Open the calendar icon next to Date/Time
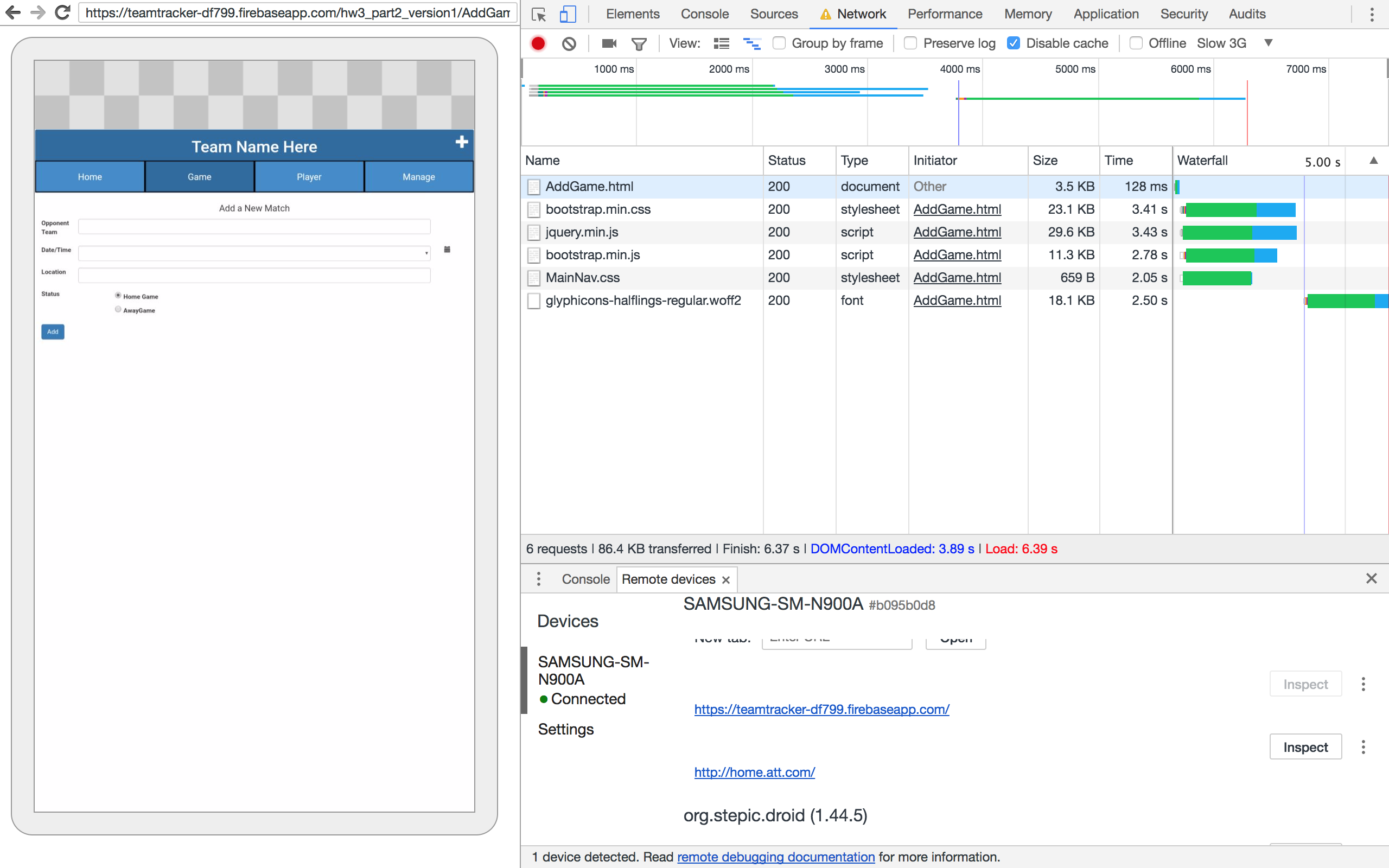 point(447,249)
